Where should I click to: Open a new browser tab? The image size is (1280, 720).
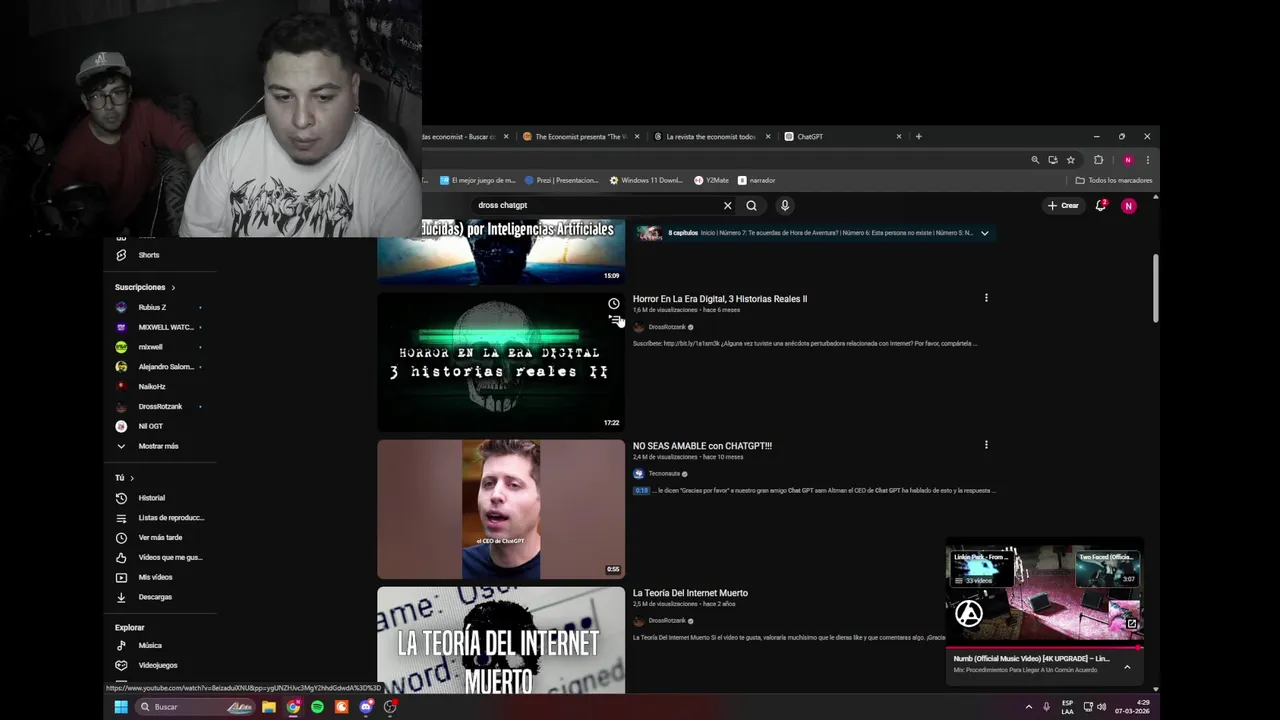[x=918, y=137]
